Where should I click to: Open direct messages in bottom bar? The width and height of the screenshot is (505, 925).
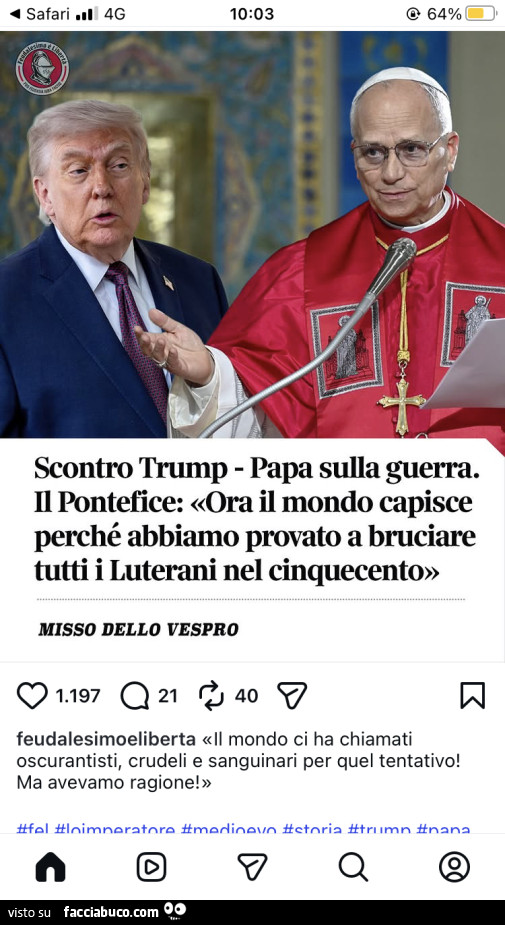[x=252, y=867]
